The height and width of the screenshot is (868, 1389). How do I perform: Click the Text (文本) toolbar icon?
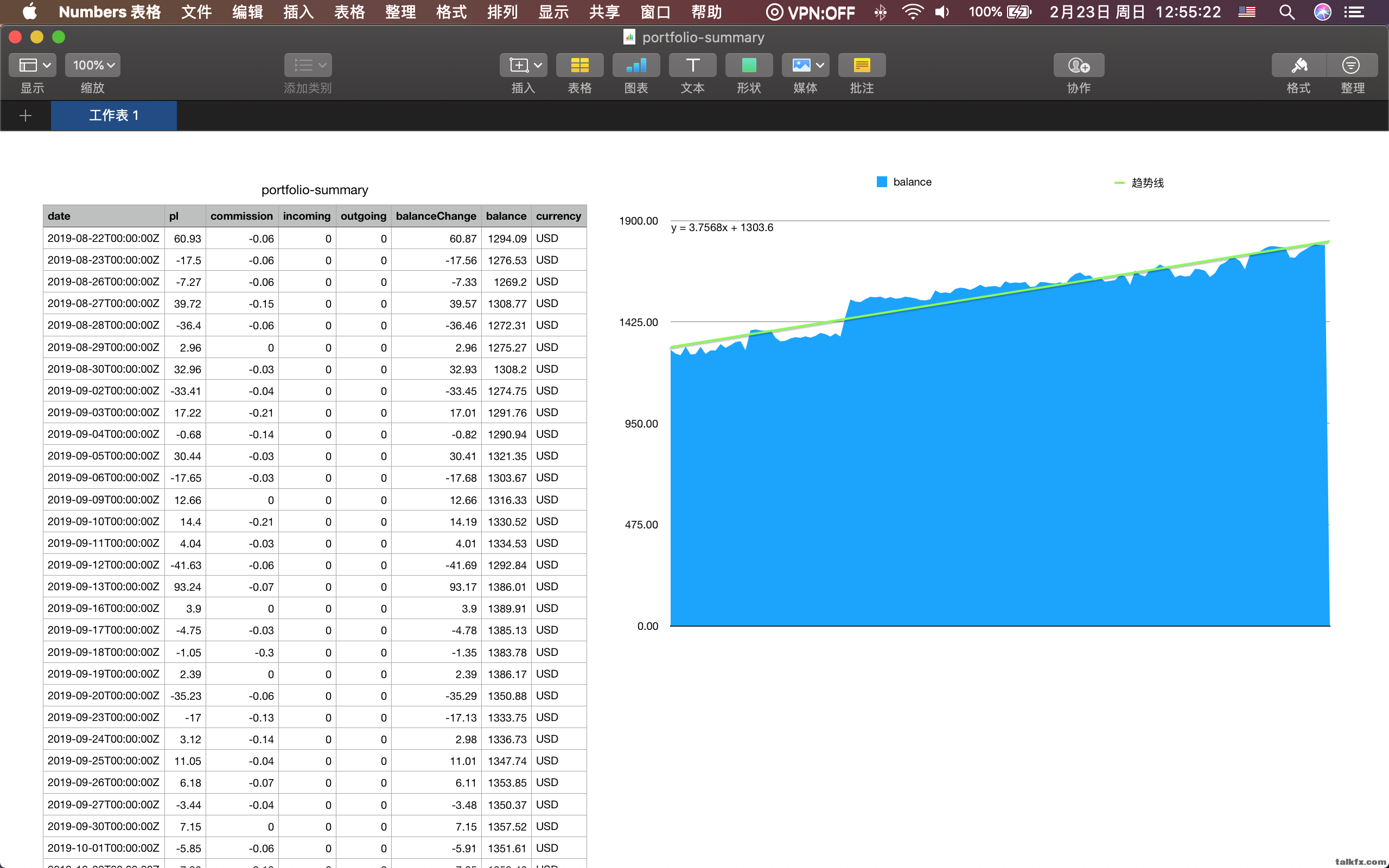tap(693, 66)
